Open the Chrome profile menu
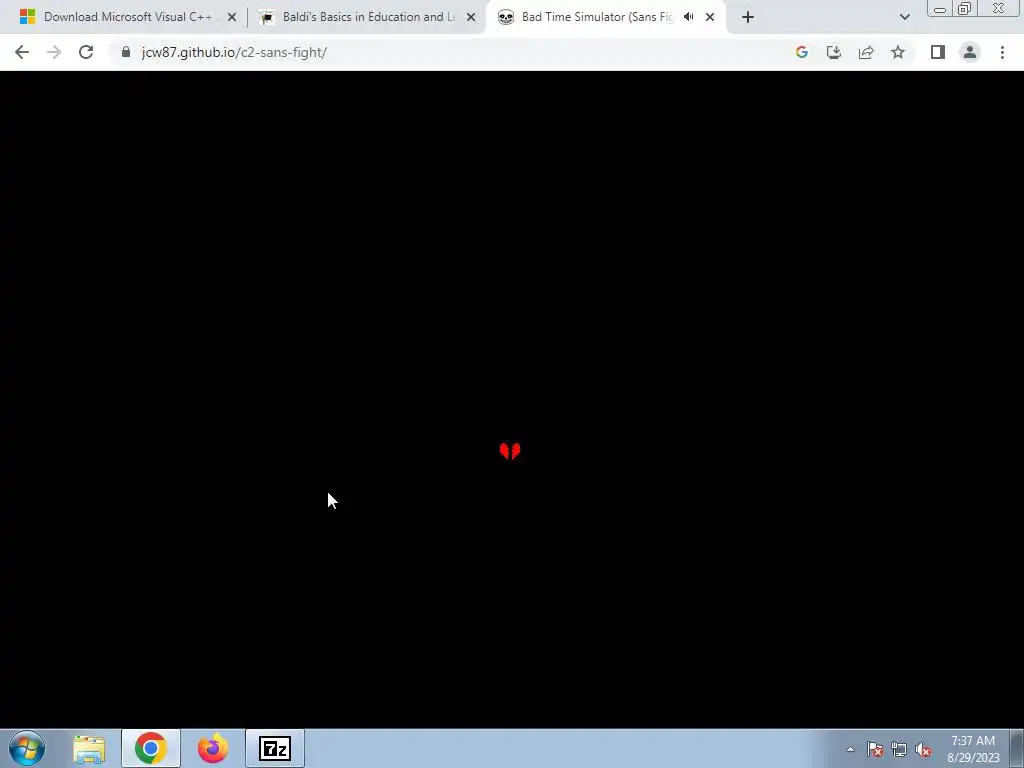This screenshot has width=1024, height=768. 970,52
